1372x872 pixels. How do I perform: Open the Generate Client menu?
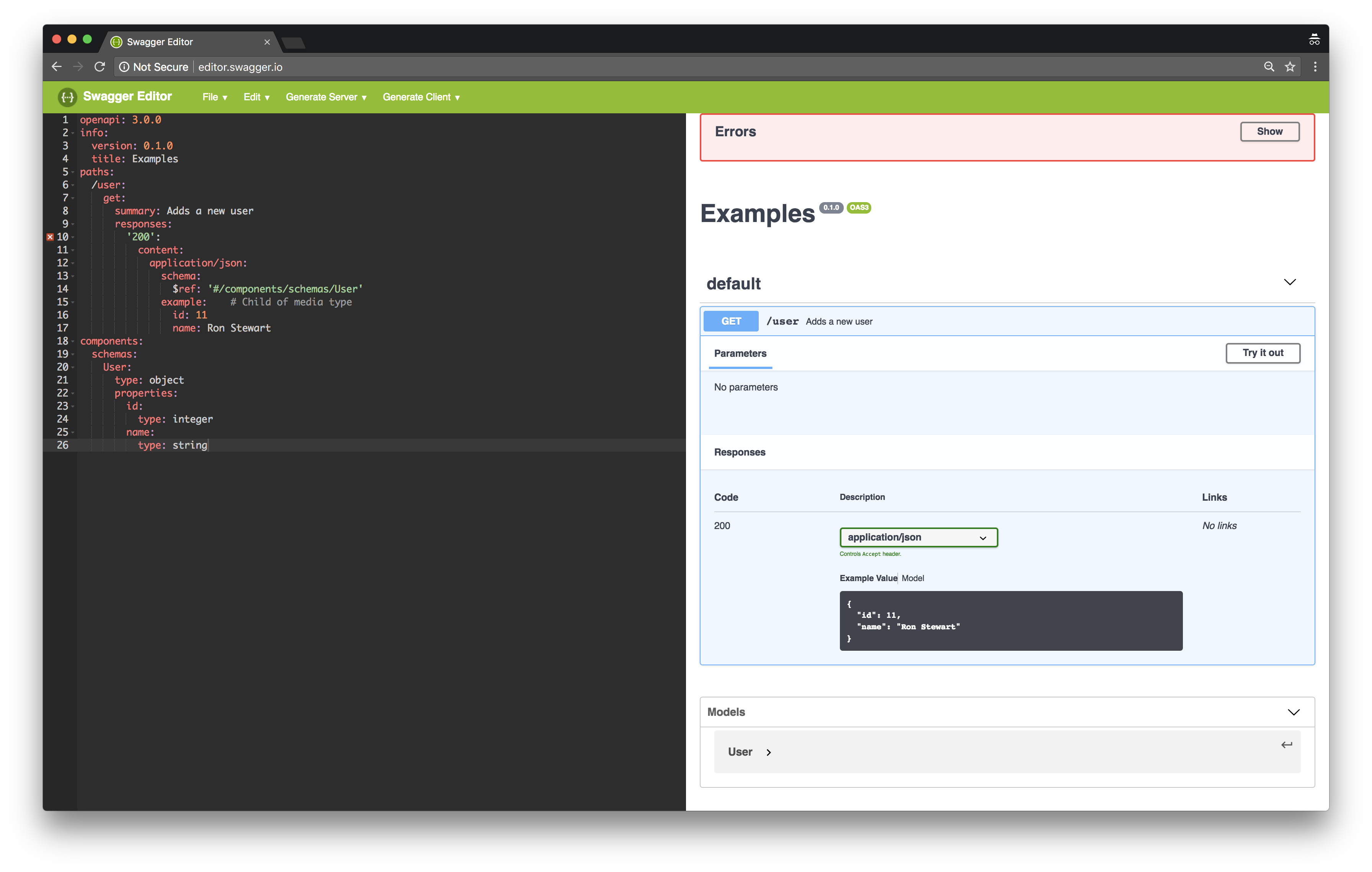[421, 97]
